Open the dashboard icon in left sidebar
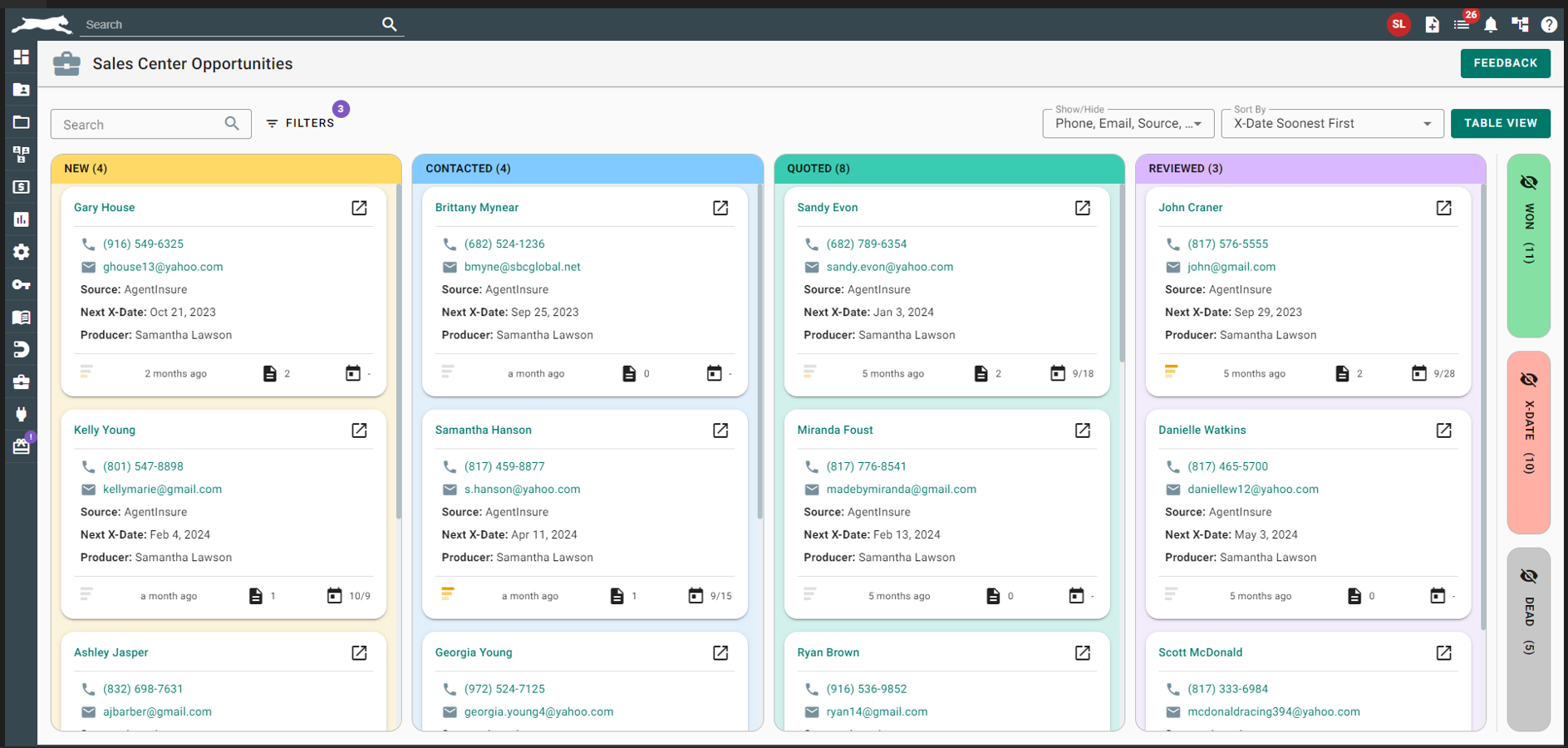 point(22,57)
